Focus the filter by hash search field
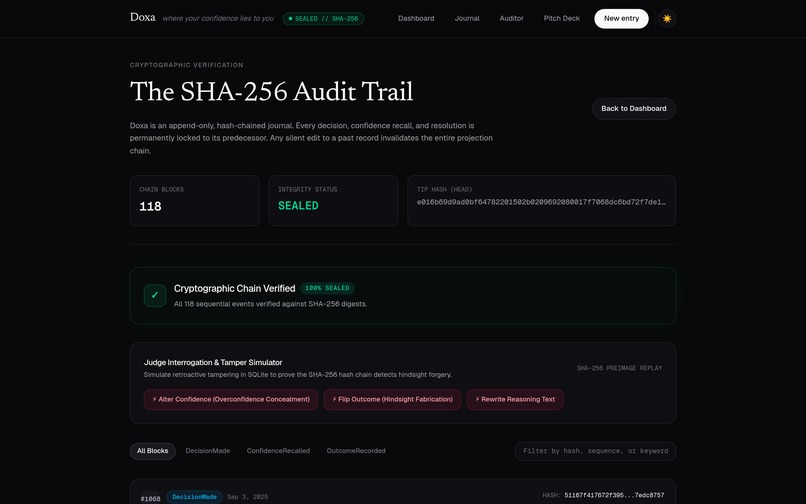This screenshot has width=806, height=504. point(595,451)
